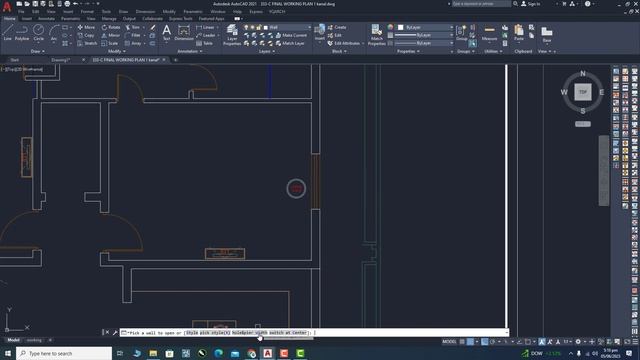The width and height of the screenshot is (640, 360).
Task: Click the Windows taskbar search box
Action: (64, 353)
